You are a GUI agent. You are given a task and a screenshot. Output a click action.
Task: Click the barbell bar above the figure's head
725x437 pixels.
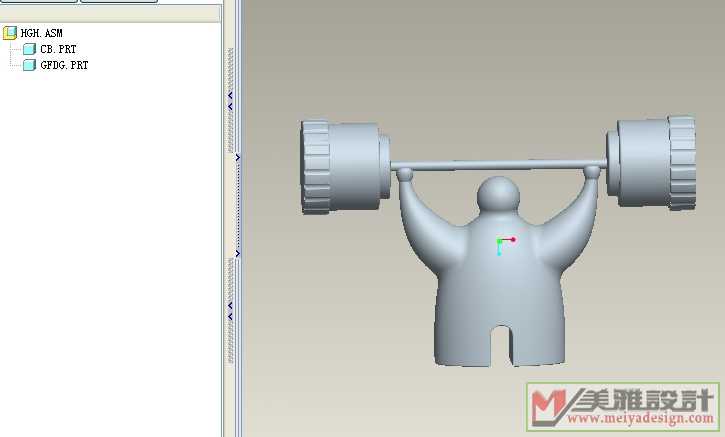(498, 164)
